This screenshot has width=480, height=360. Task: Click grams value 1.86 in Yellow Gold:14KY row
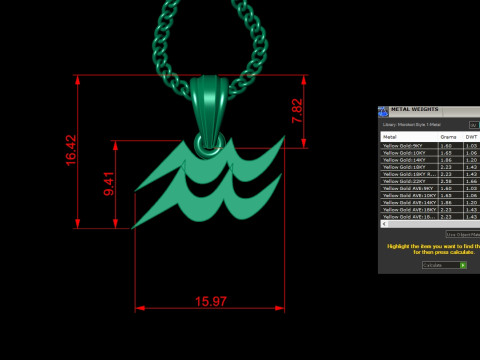pos(446,160)
